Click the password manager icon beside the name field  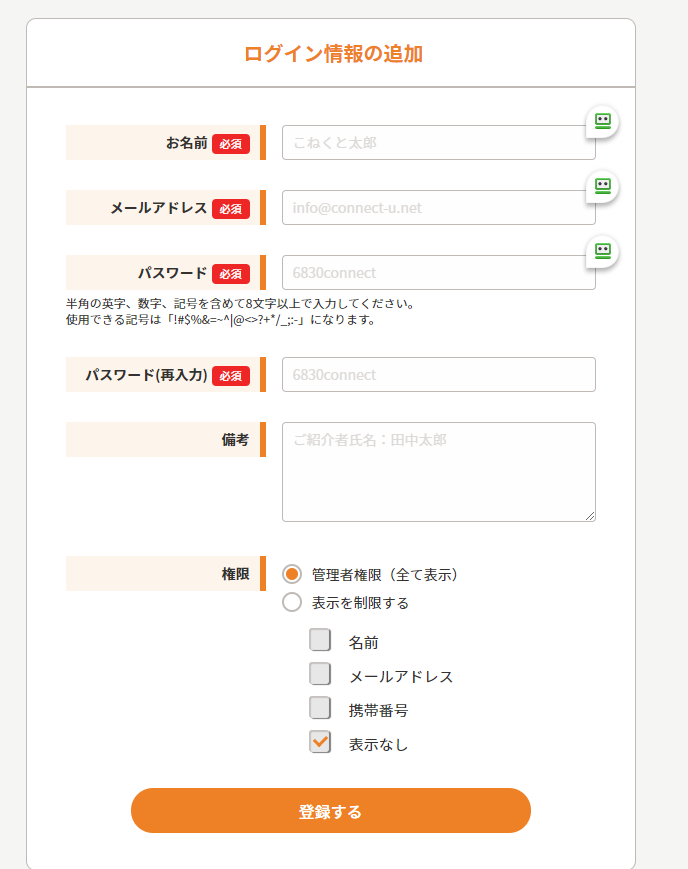point(602,121)
